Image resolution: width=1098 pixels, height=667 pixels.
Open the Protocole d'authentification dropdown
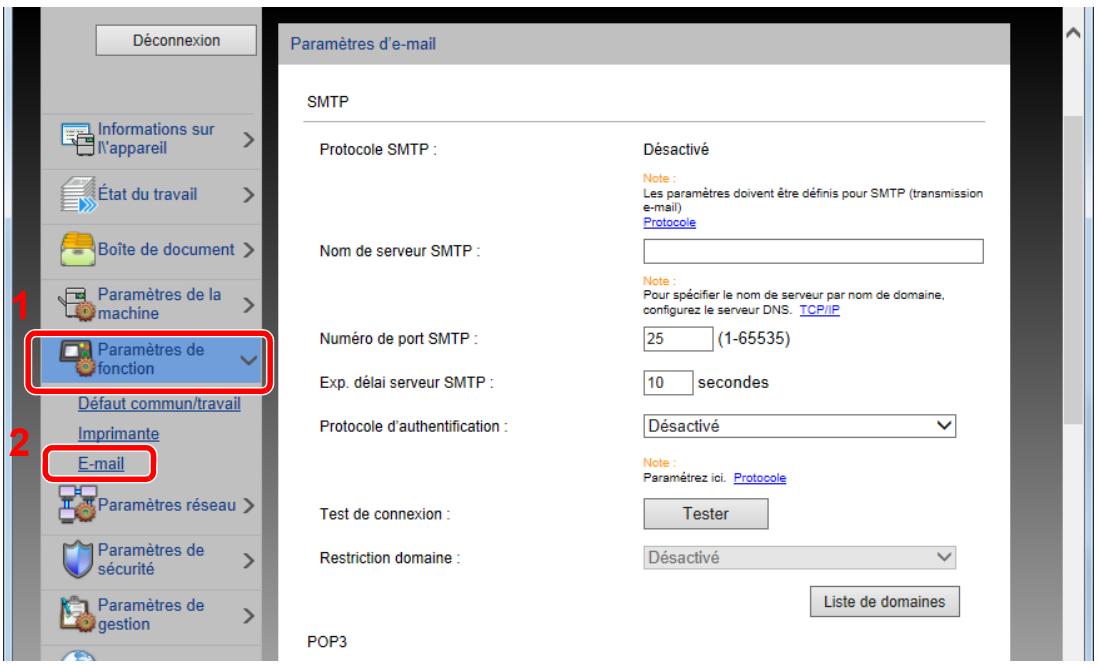click(x=799, y=427)
